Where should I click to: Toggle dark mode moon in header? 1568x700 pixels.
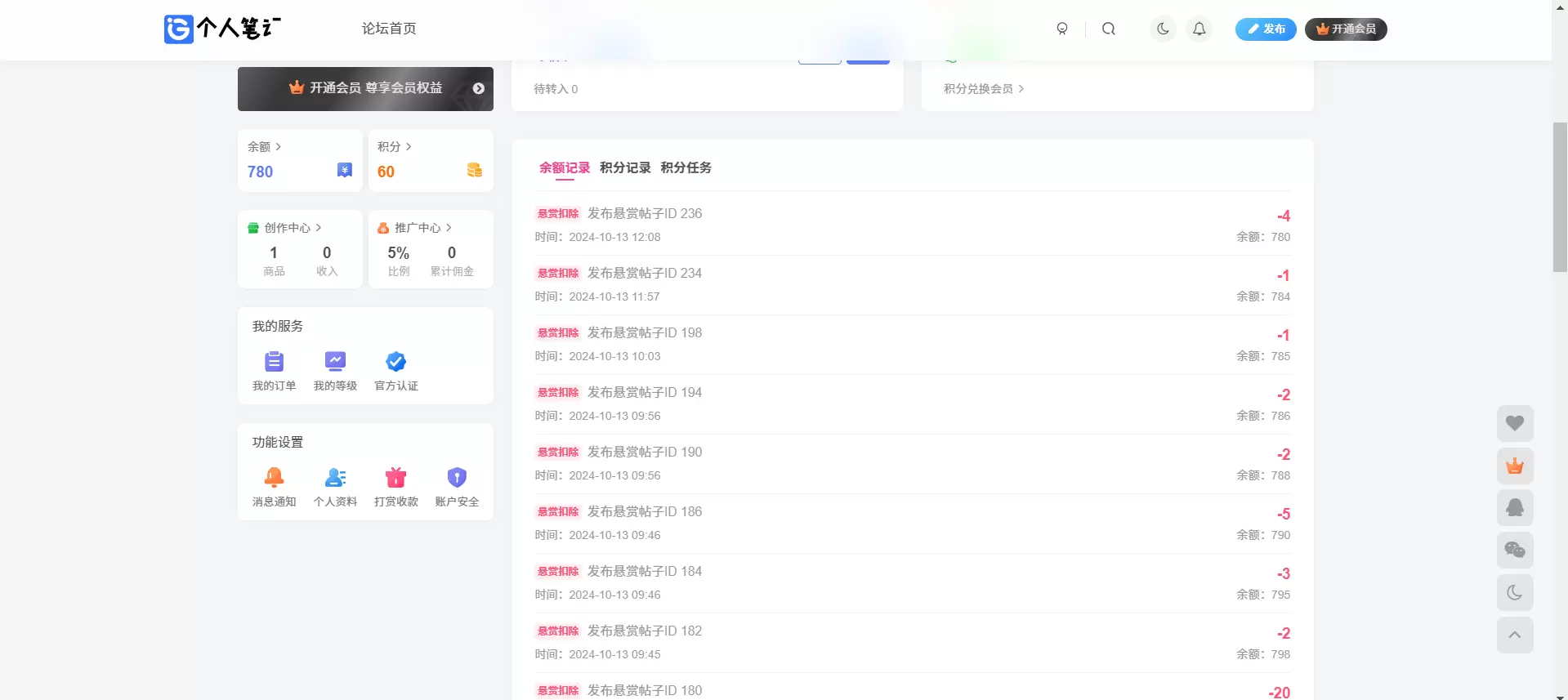(1163, 29)
